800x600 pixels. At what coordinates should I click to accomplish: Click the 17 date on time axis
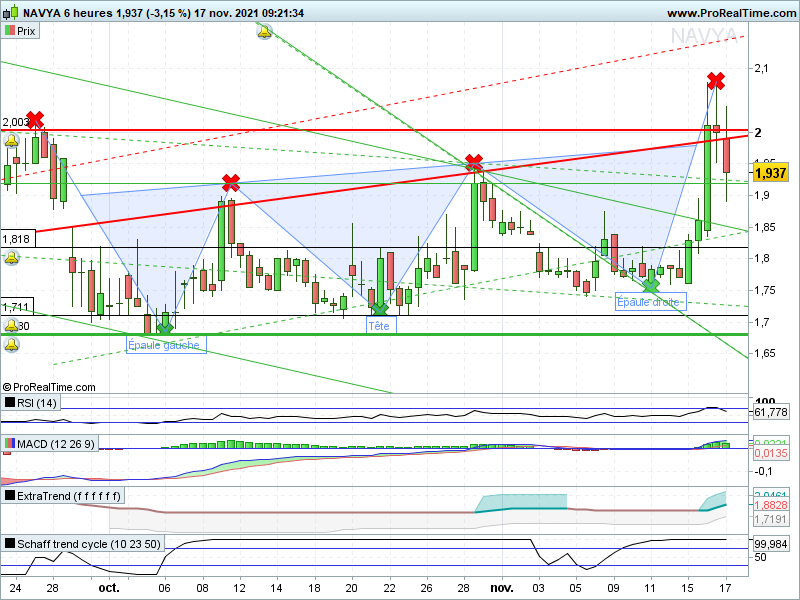click(x=725, y=587)
